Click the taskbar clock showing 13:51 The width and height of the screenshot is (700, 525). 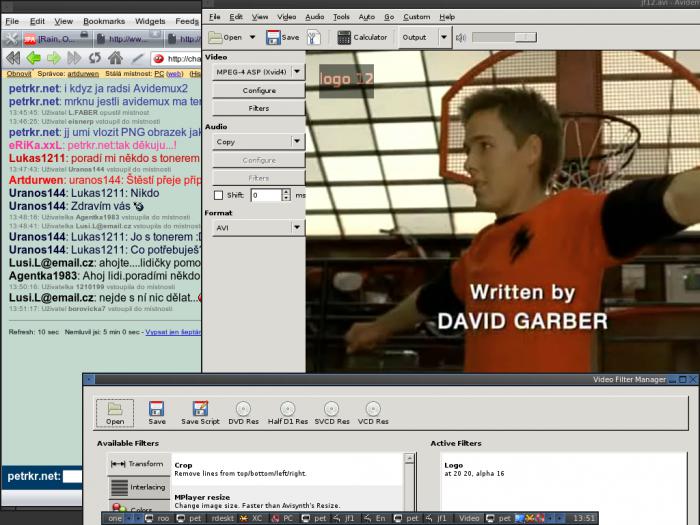(584, 518)
